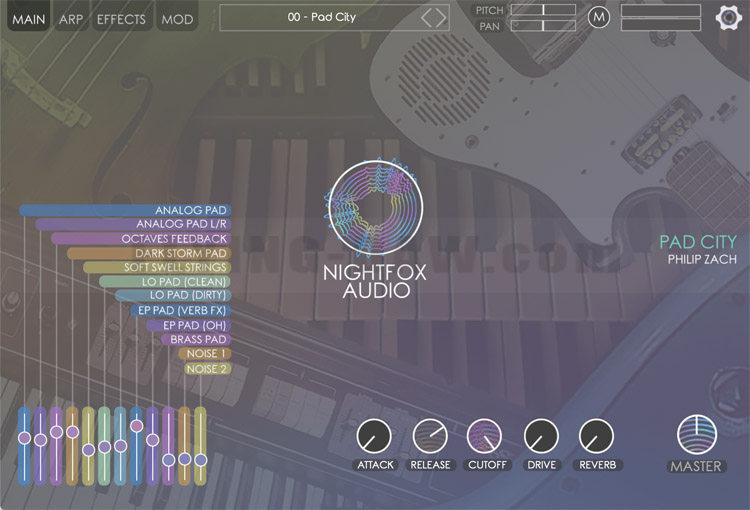The height and width of the screenshot is (510, 750).
Task: Click the BRASS PAD layer label
Action: (197, 339)
